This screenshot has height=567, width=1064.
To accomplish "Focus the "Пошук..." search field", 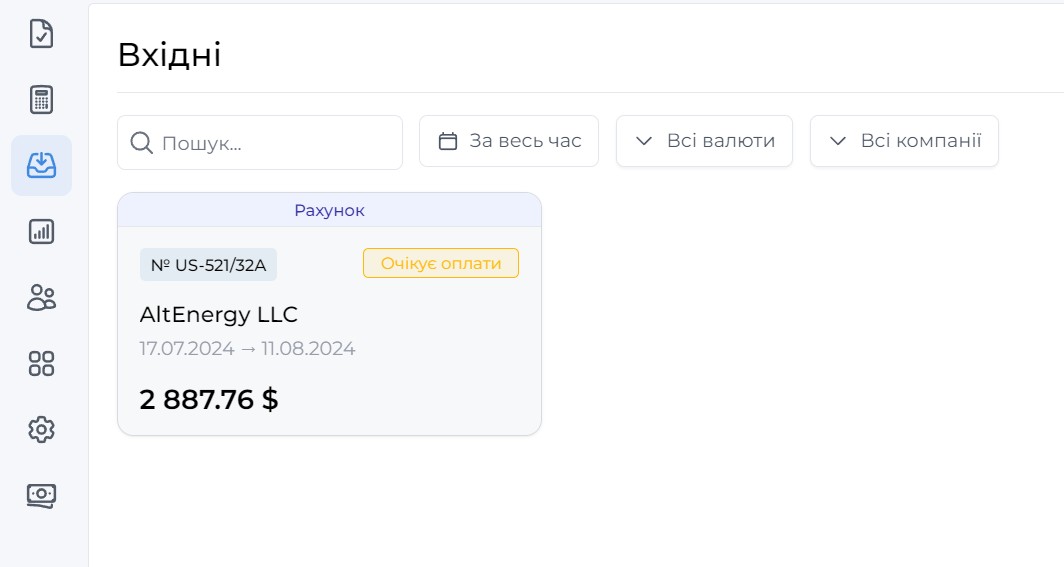I will click(x=275, y=142).
